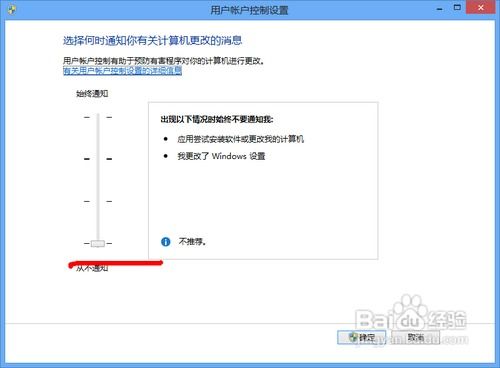Set slider to the bold second tick mark
The height and width of the screenshot is (368, 500).
coord(98,159)
